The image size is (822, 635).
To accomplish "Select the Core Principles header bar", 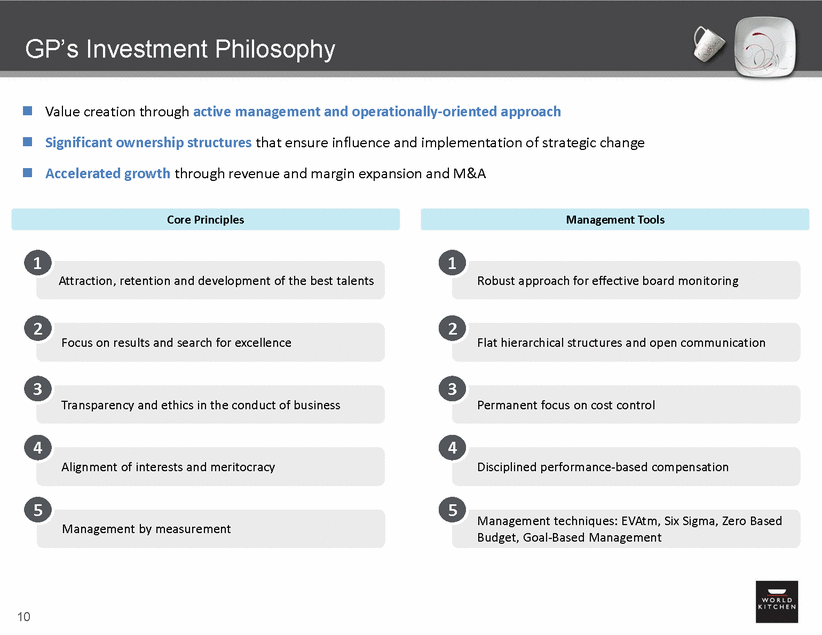I will point(206,219).
